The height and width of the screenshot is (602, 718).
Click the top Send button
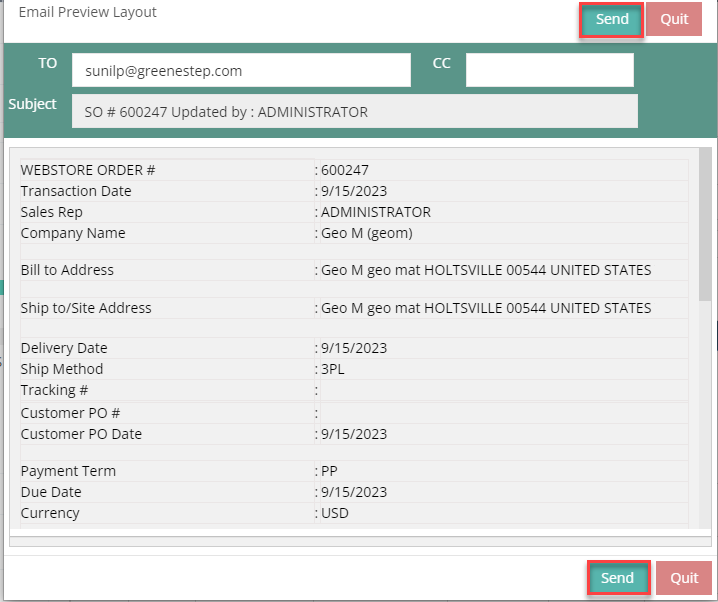pyautogui.click(x=611, y=20)
